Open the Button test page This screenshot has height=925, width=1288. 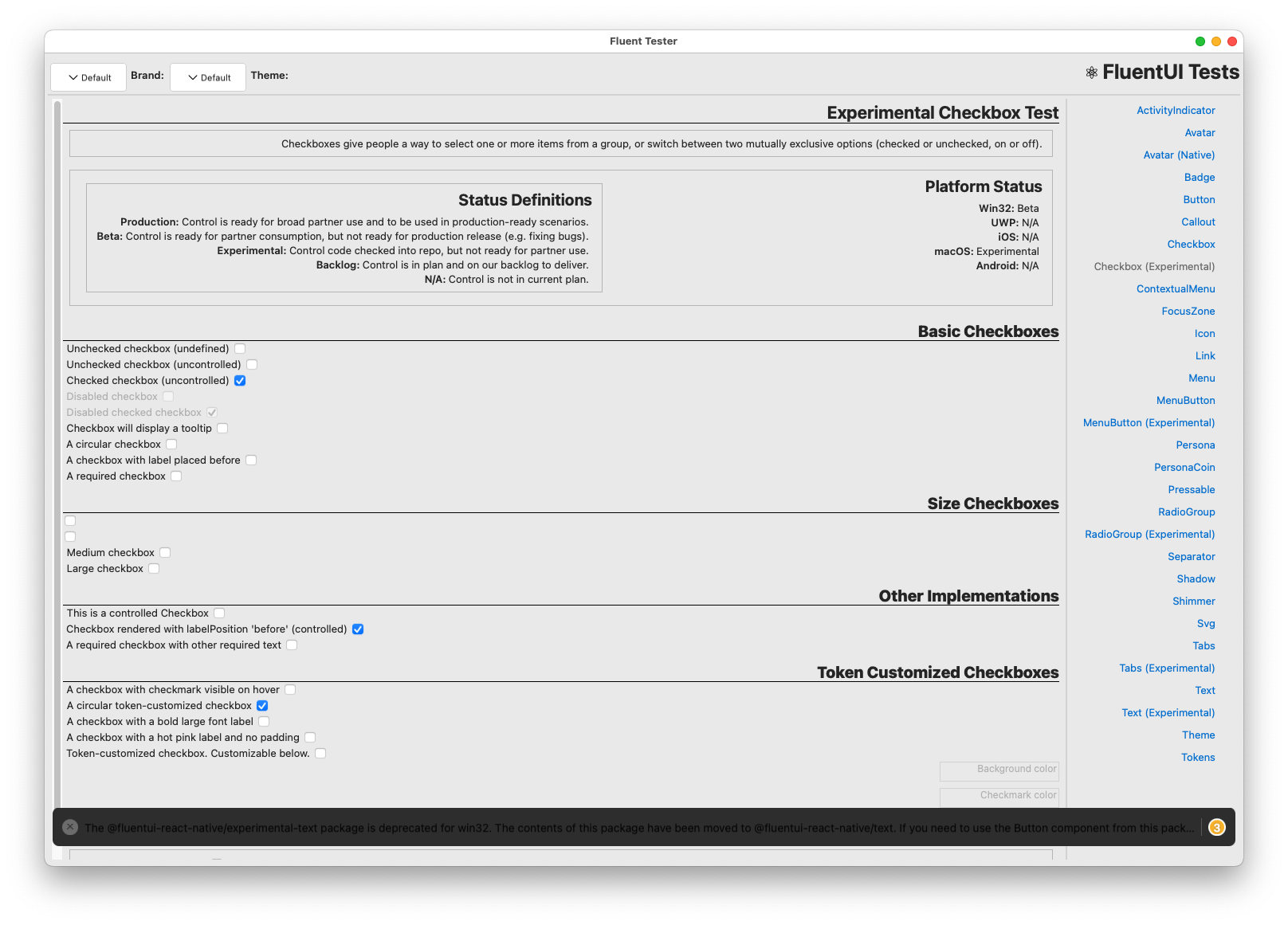tap(1199, 199)
